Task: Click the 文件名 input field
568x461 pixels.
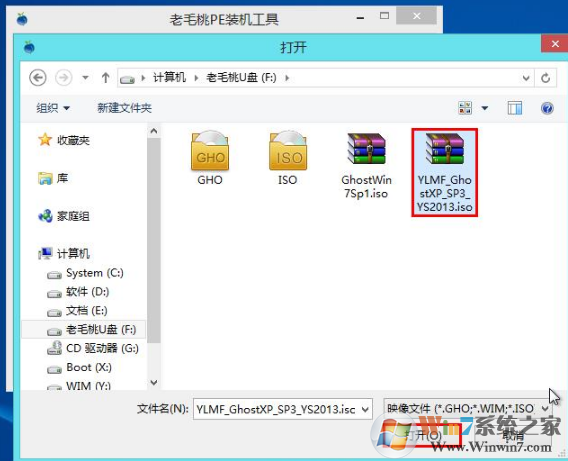Action: pyautogui.click(x=283, y=409)
